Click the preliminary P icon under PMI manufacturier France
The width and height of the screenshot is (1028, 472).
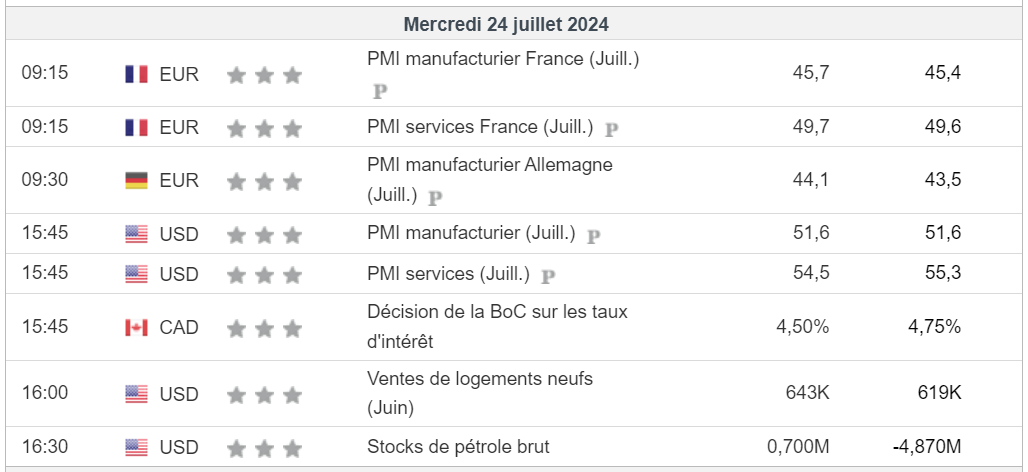tap(380, 91)
